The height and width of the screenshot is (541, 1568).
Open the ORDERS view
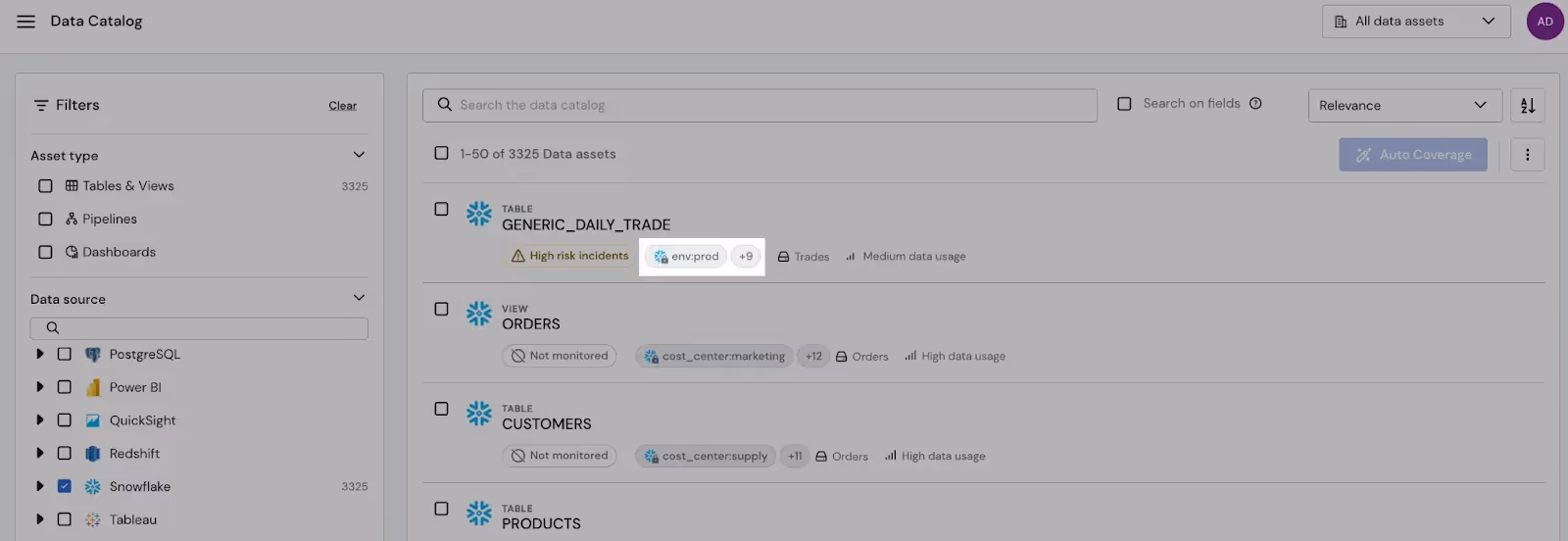[531, 324]
